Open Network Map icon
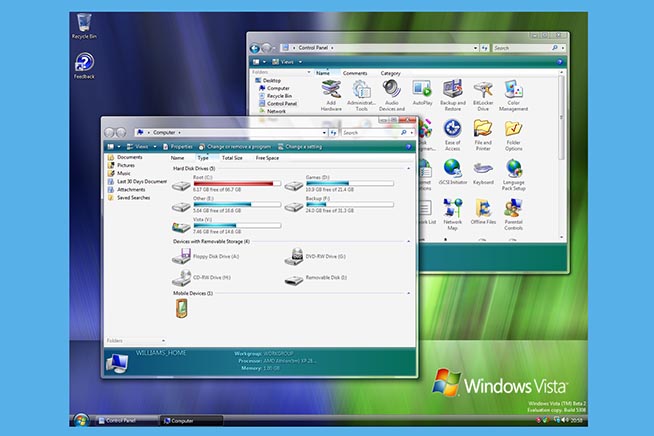Image resolution: width=654 pixels, height=436 pixels. [x=453, y=214]
